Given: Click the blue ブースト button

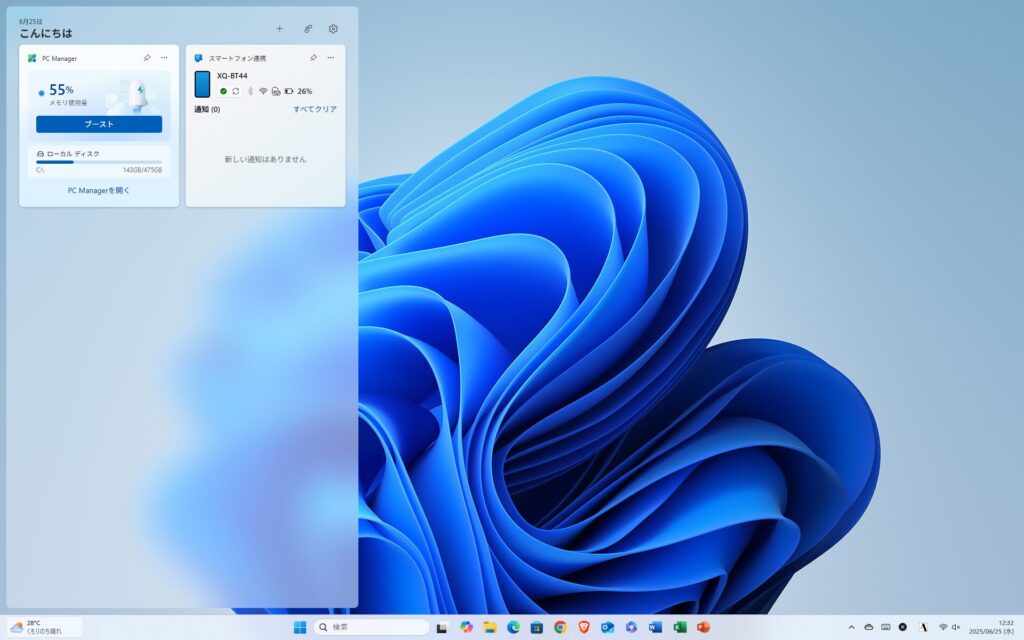Looking at the screenshot, I should tap(99, 124).
